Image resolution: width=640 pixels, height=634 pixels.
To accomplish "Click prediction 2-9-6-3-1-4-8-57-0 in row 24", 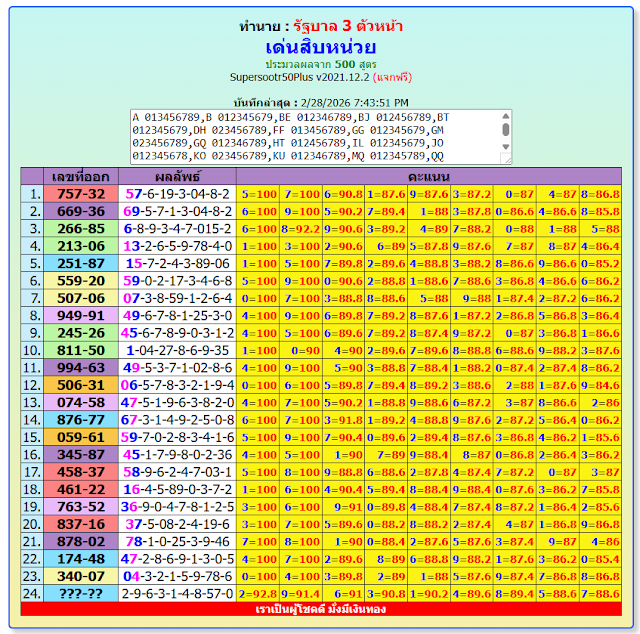I will coord(177,594).
